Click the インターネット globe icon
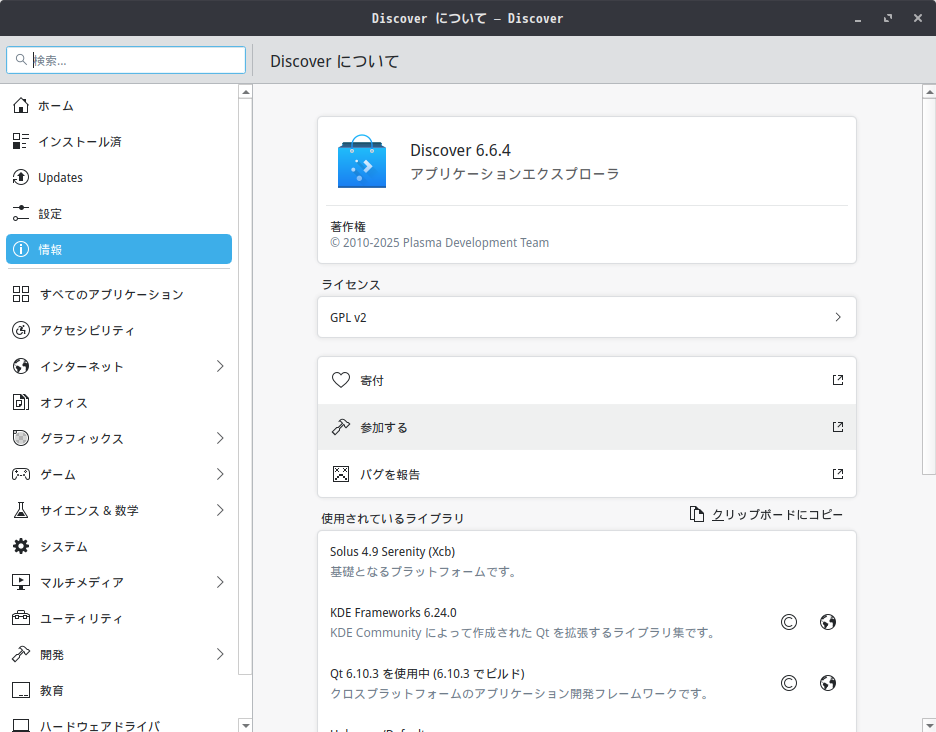The image size is (936, 732). click(21, 366)
